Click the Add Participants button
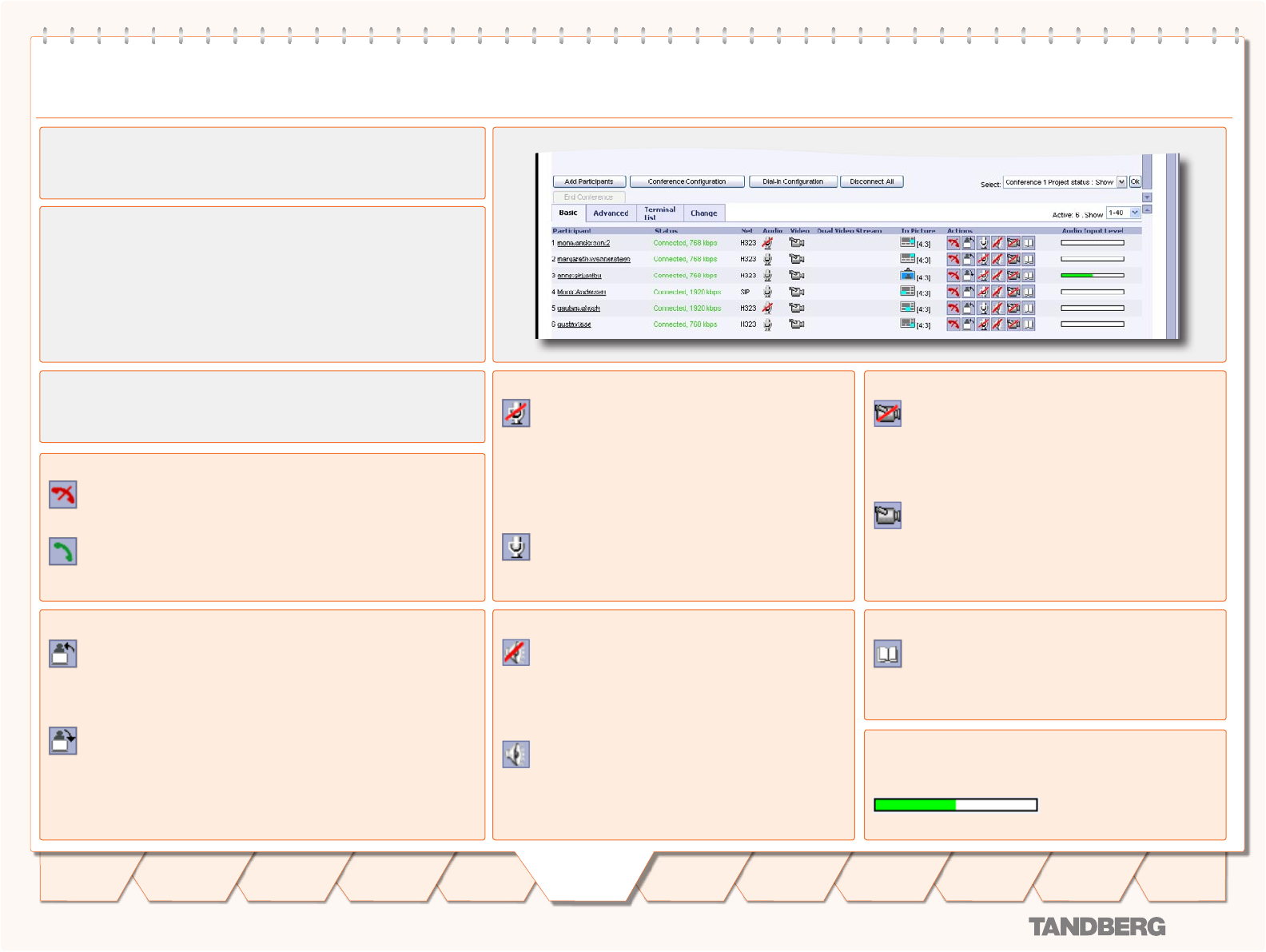The height and width of the screenshot is (952, 1266). tap(589, 182)
